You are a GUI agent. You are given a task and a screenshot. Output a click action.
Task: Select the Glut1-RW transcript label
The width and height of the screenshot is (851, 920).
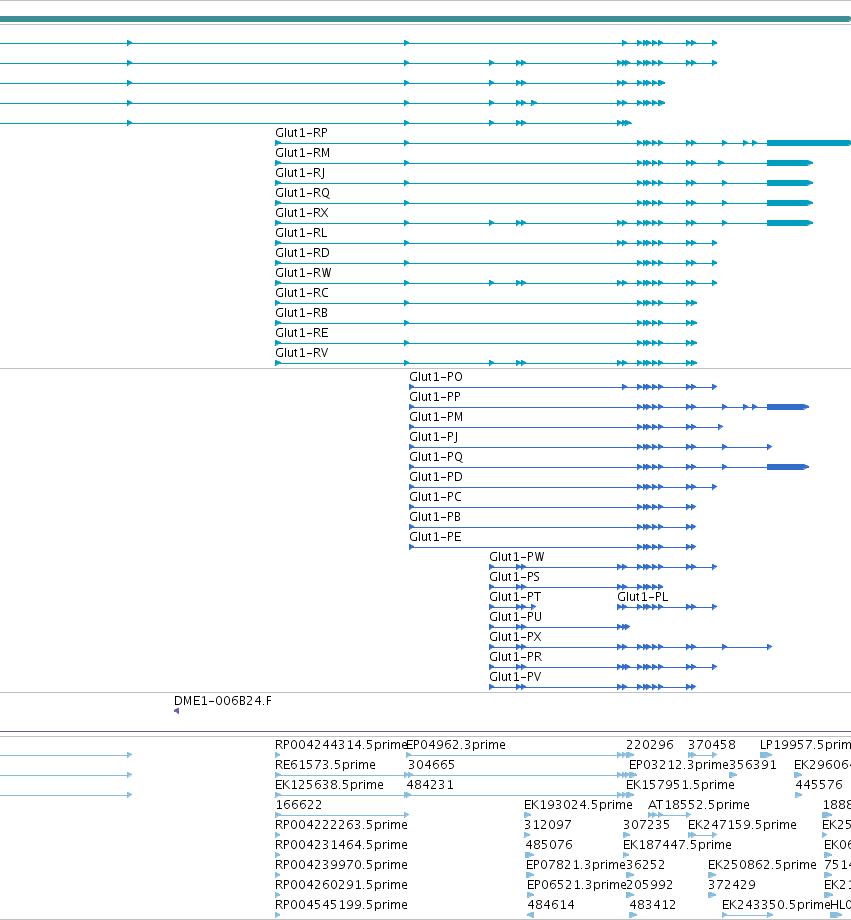pos(303,273)
